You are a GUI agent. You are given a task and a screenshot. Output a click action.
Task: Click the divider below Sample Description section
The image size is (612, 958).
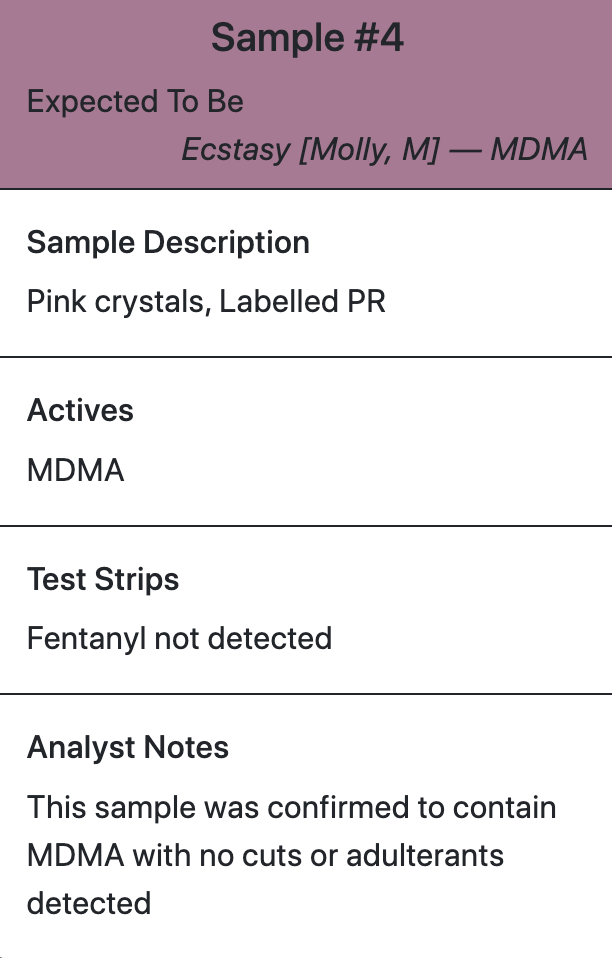click(x=306, y=357)
